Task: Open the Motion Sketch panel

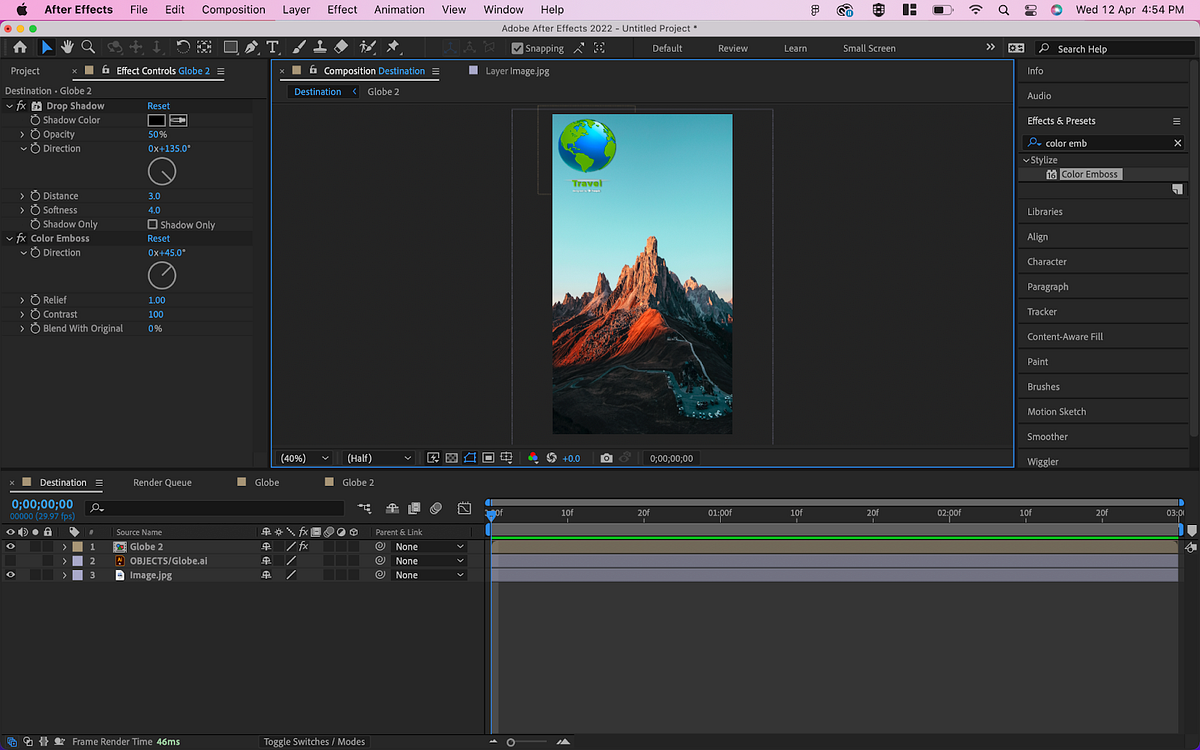Action: (1056, 411)
